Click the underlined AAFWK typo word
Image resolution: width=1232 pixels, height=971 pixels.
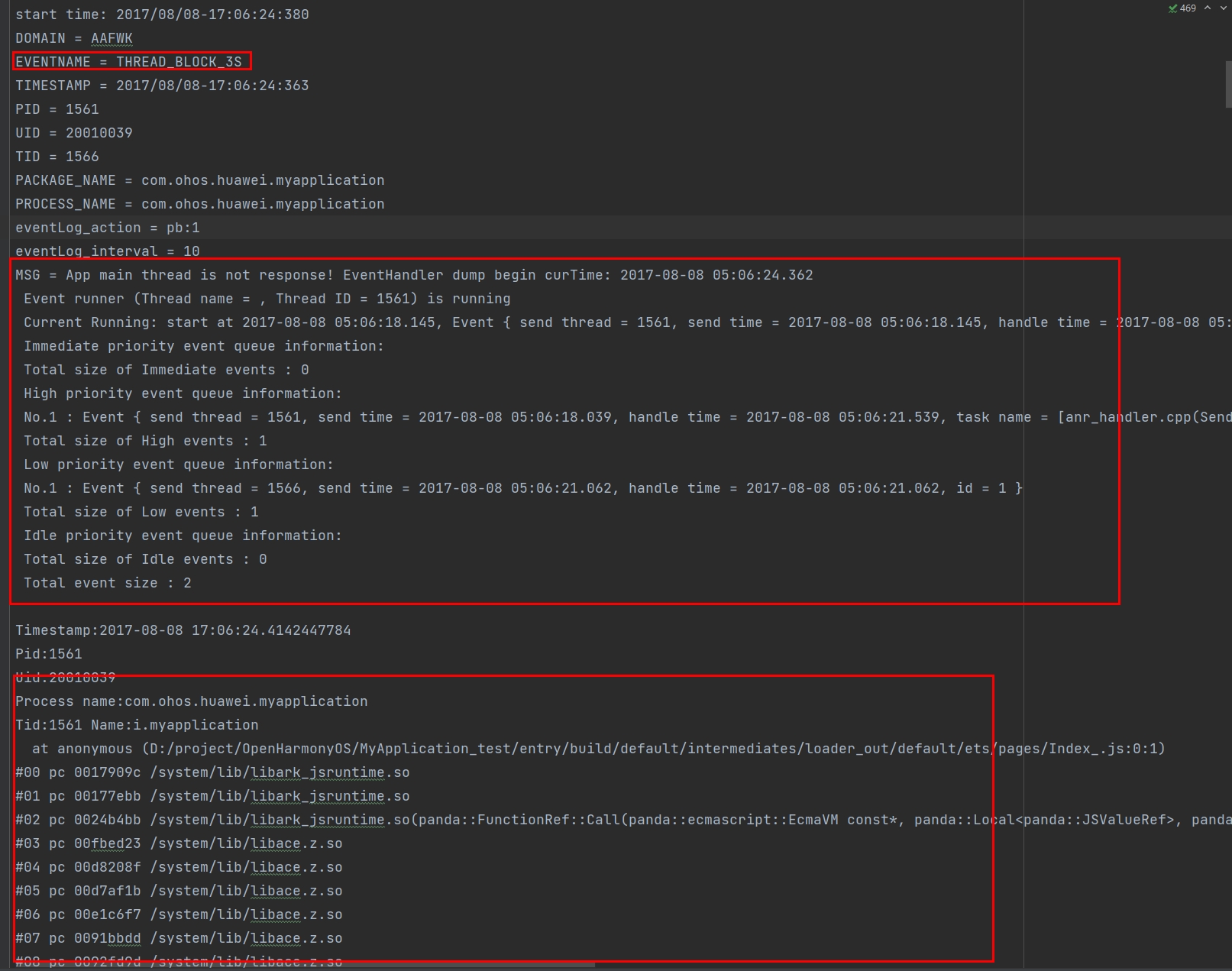(x=112, y=38)
